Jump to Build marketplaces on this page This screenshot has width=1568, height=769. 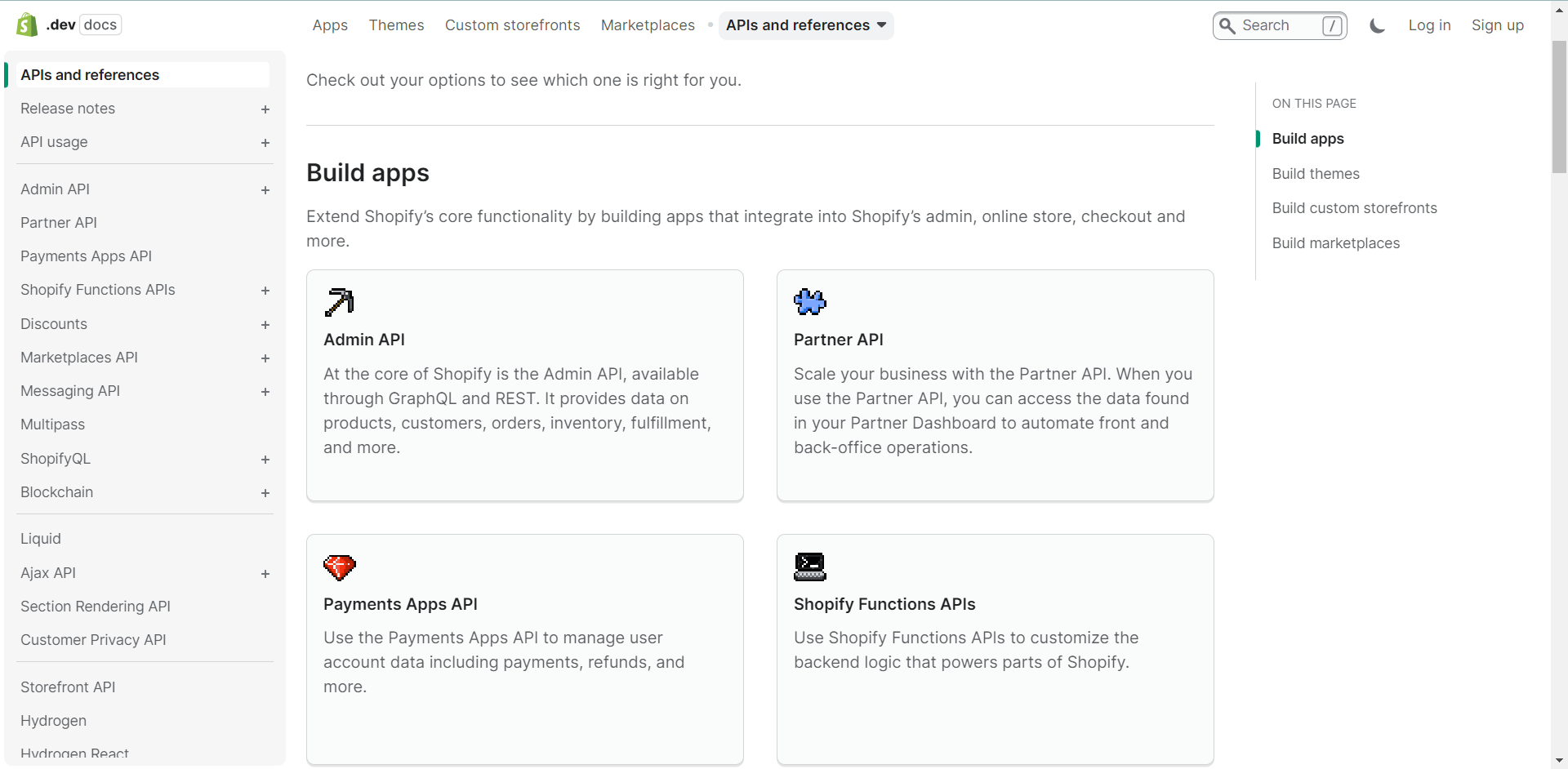[1335, 243]
